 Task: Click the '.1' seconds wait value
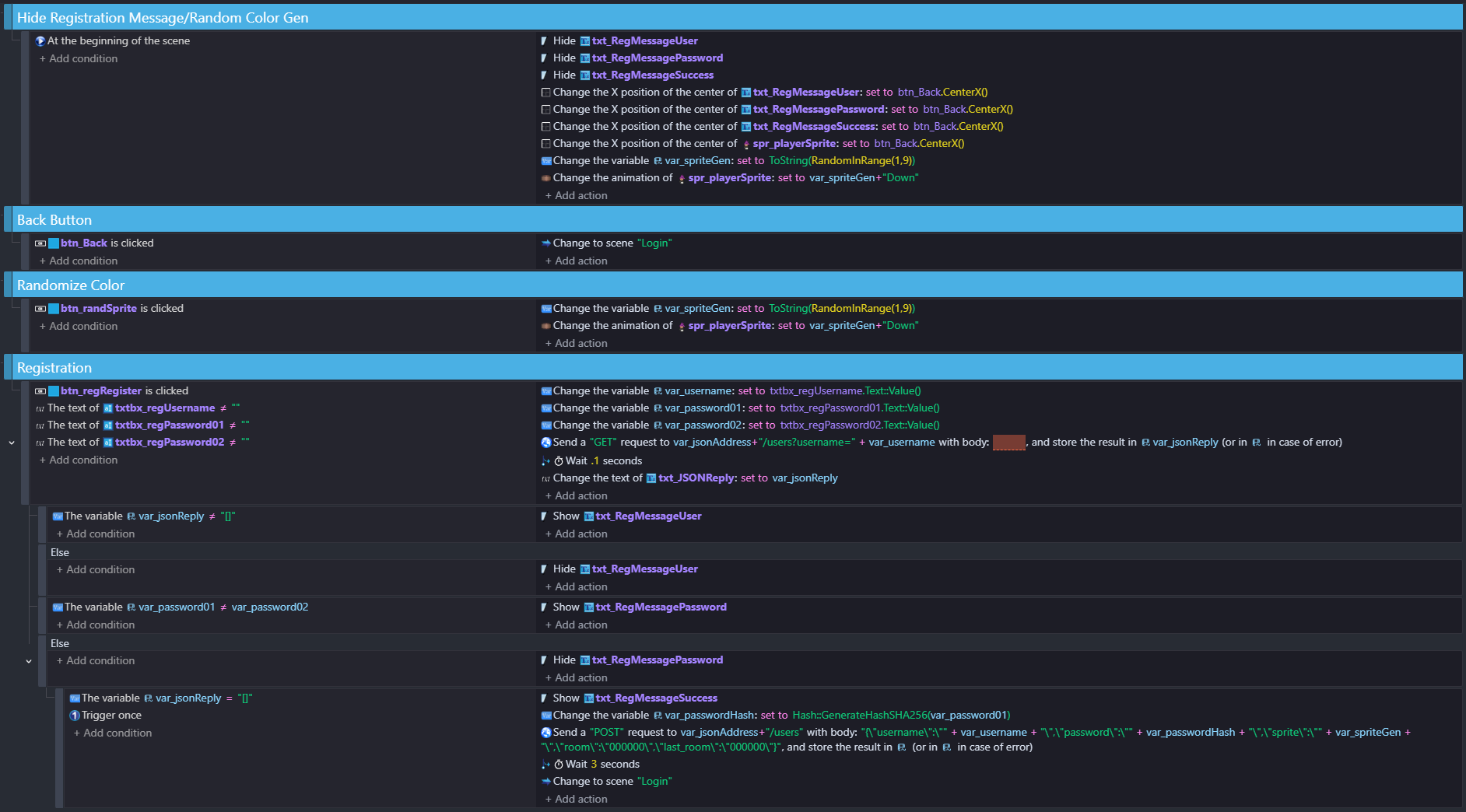594,461
